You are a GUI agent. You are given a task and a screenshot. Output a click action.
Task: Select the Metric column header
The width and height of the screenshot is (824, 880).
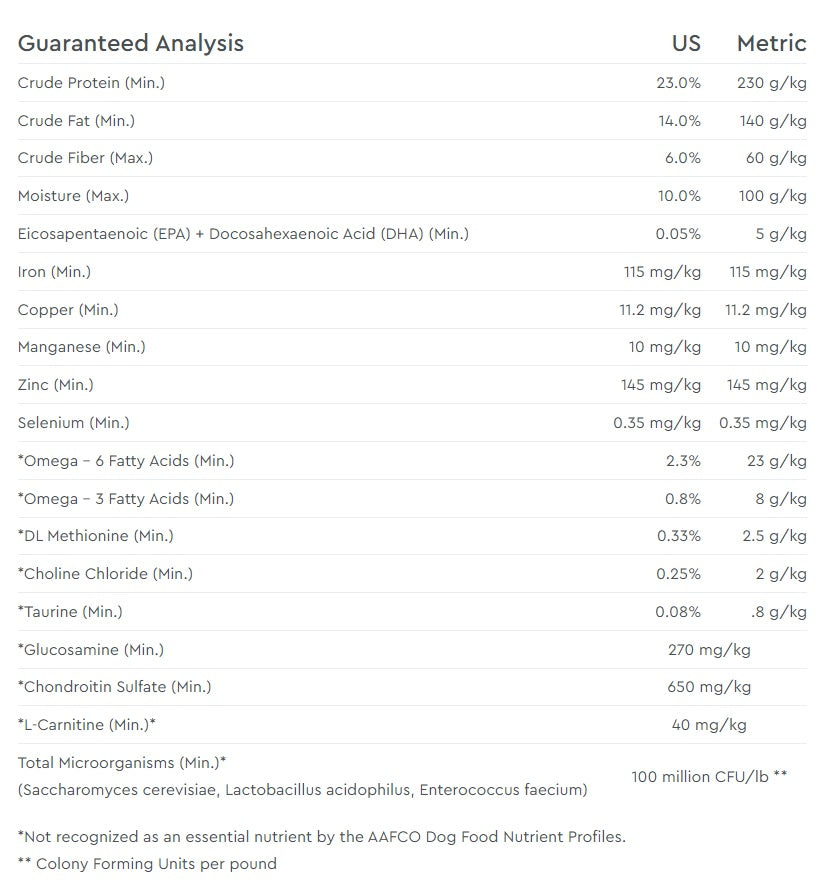[x=771, y=43]
